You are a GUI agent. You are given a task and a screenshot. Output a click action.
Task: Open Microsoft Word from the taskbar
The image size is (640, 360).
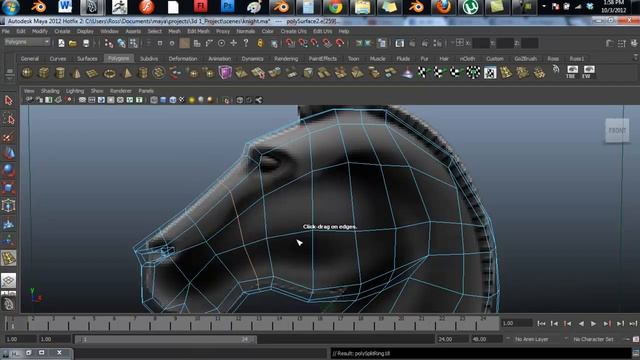(65, 7)
